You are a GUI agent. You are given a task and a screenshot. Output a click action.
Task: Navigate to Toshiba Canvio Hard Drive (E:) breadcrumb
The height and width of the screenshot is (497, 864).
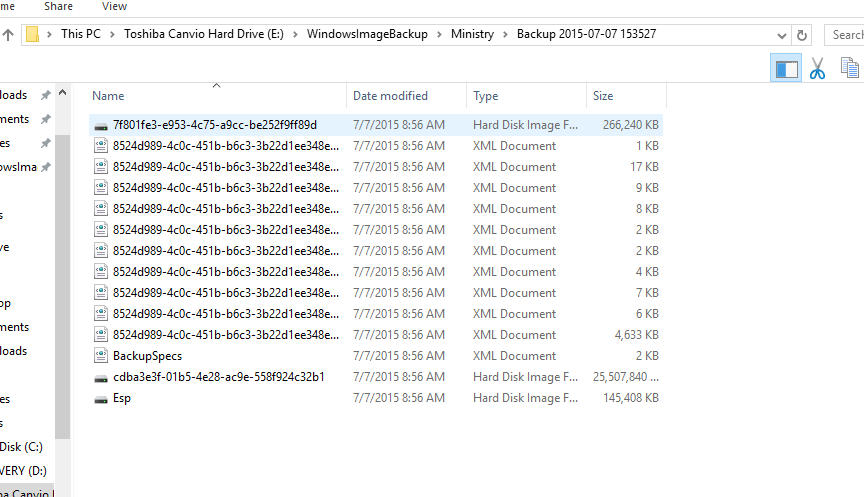click(x=204, y=34)
